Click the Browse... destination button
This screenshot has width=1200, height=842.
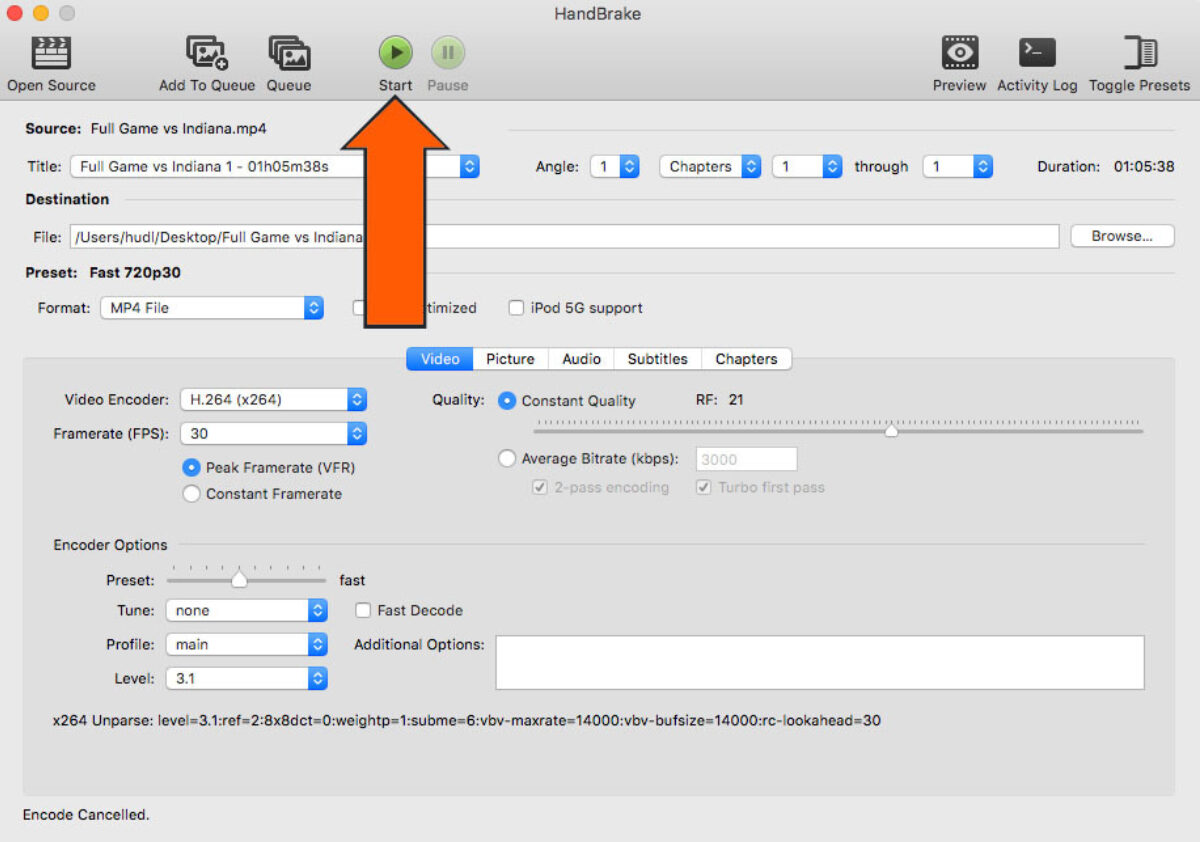(1121, 237)
